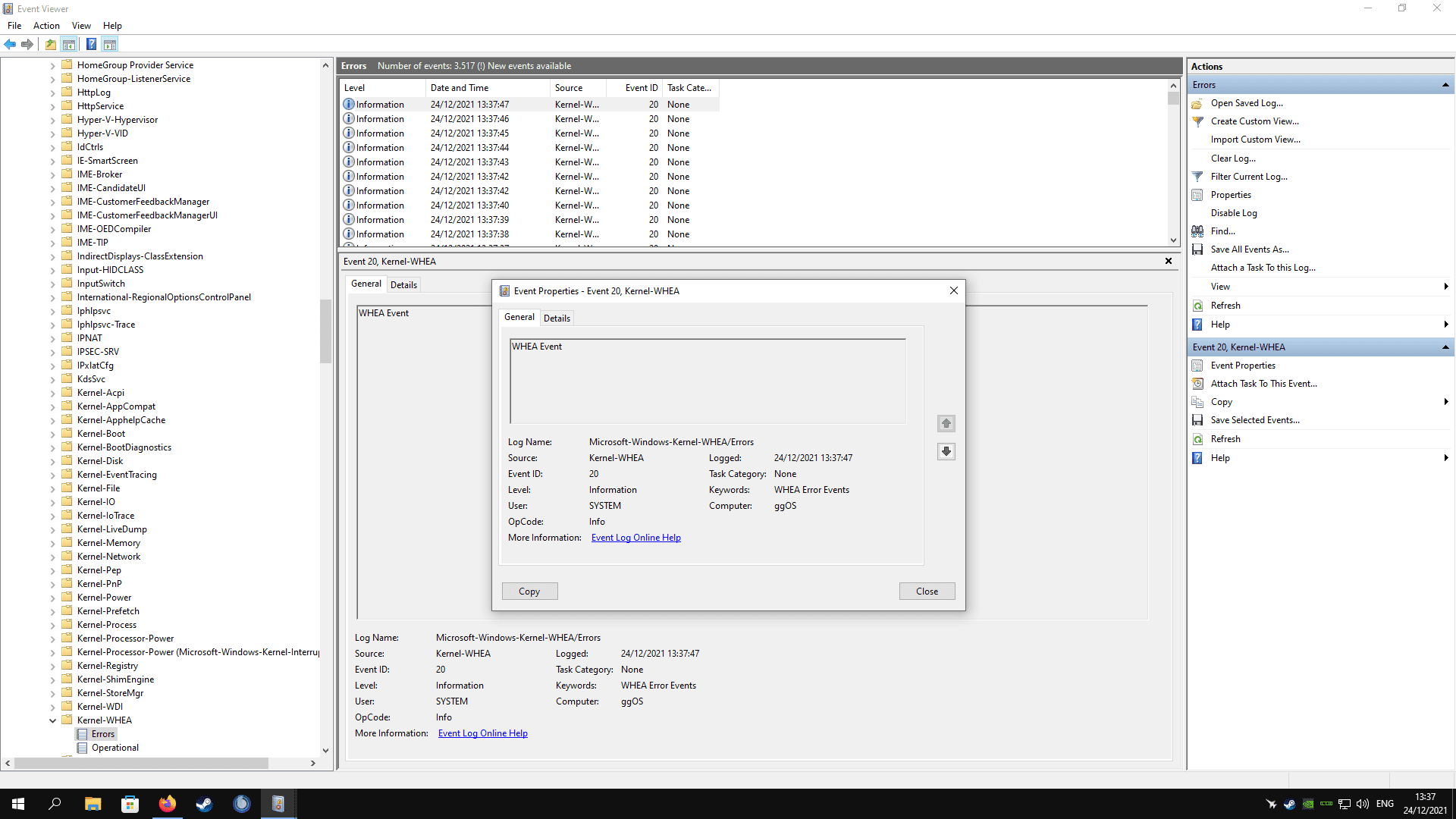1456x819 pixels.
Task: Click Disable Log action
Action: point(1234,213)
